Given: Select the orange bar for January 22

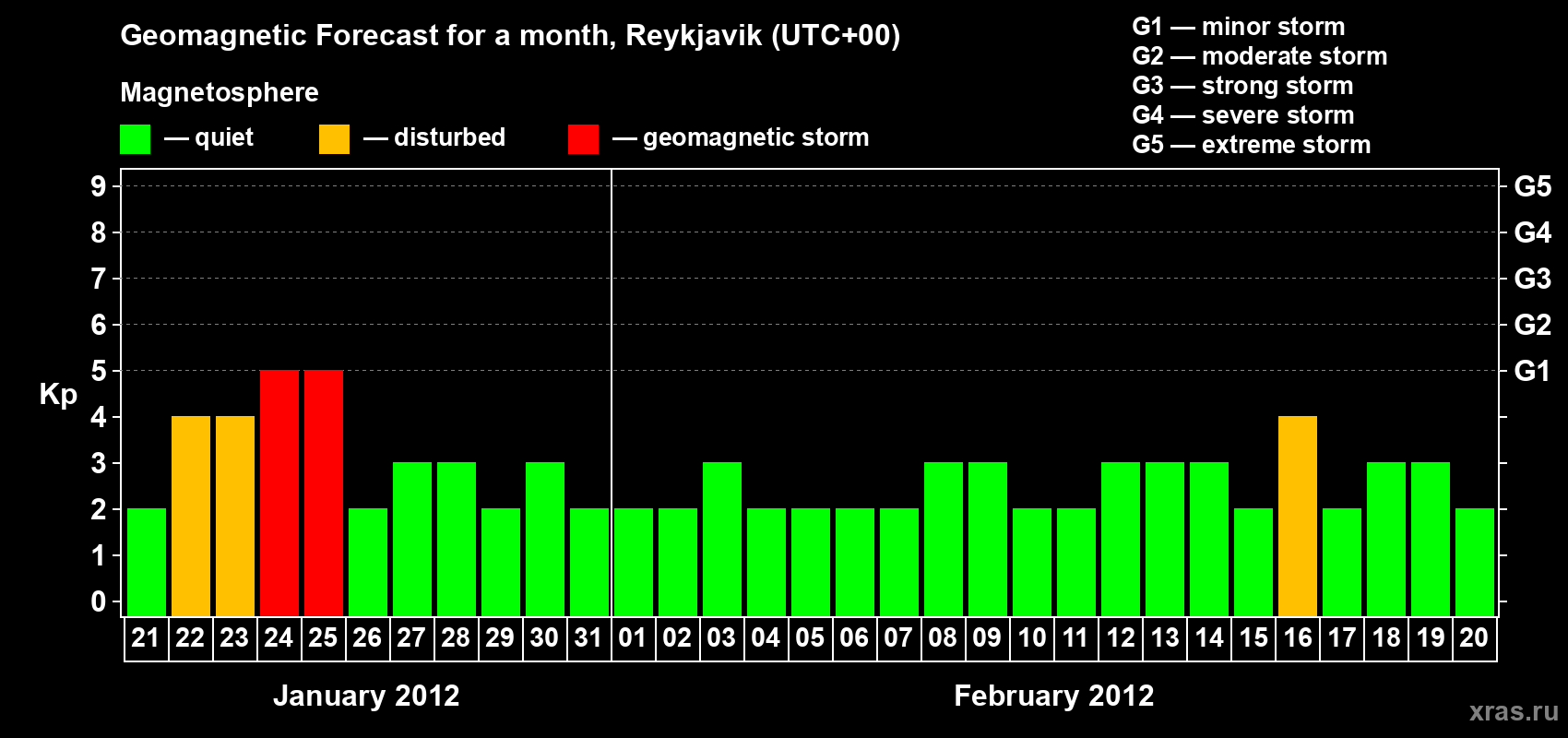Looking at the screenshot, I should pyautogui.click(x=191, y=516).
